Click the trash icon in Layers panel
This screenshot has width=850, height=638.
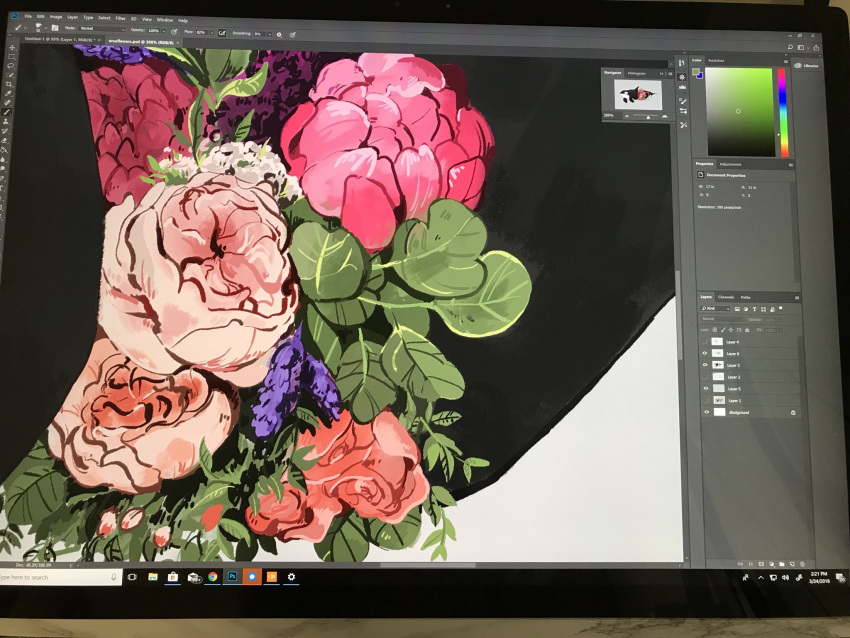[802, 564]
